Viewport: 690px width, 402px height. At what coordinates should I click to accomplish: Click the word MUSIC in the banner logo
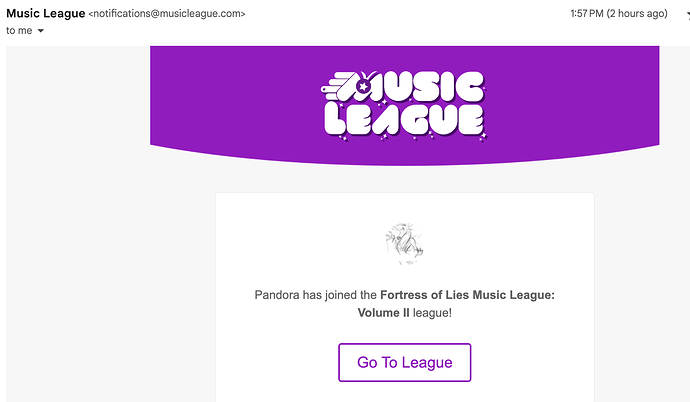[x=425, y=86]
